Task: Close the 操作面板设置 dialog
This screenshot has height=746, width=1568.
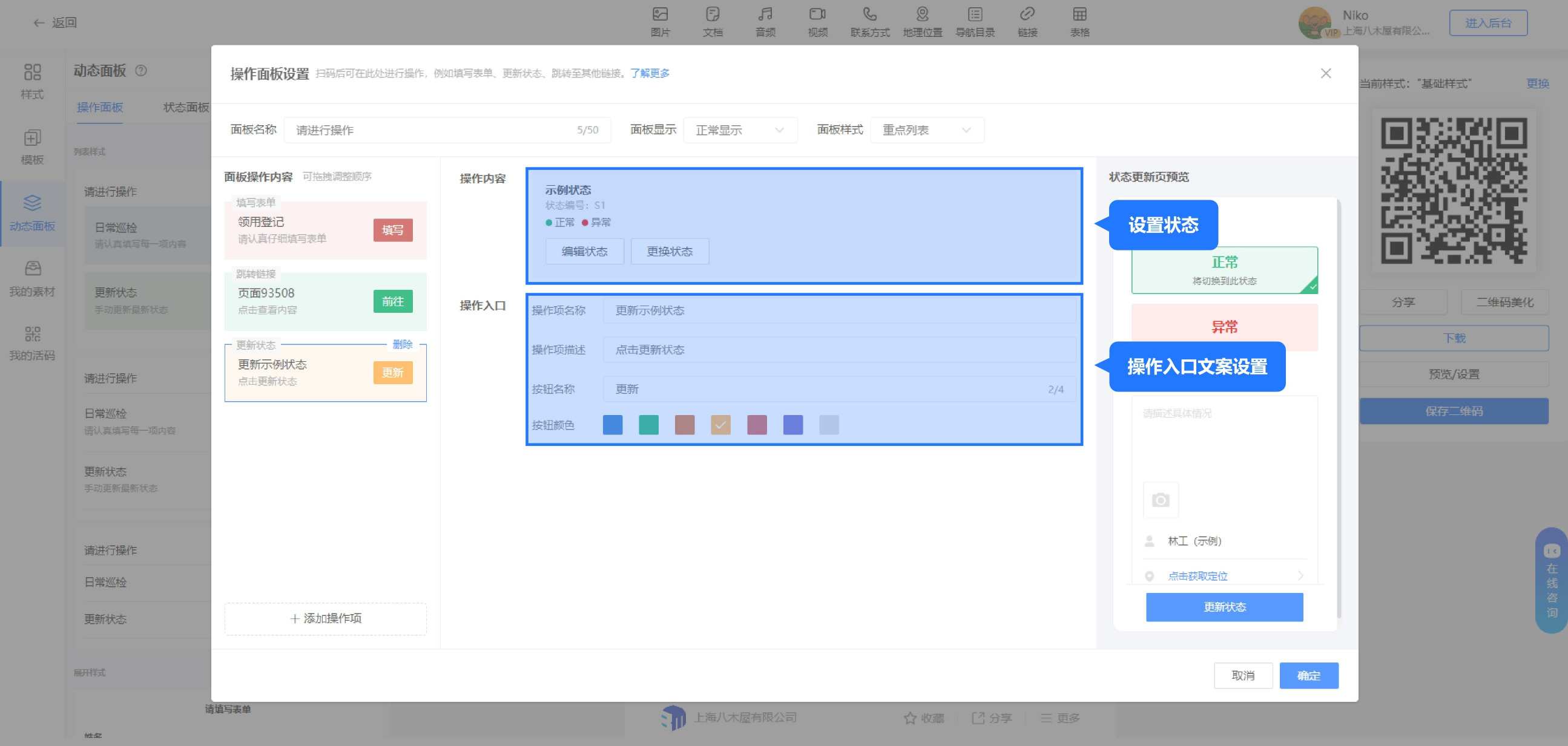Action: coord(1326,74)
